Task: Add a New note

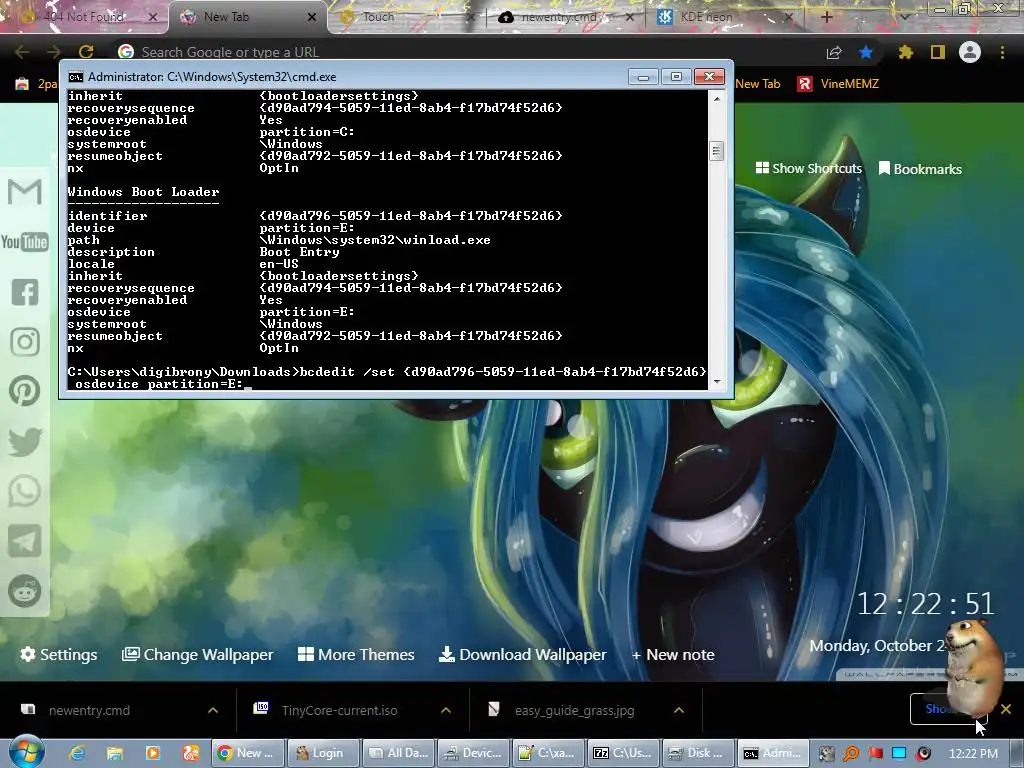Action: (673, 654)
